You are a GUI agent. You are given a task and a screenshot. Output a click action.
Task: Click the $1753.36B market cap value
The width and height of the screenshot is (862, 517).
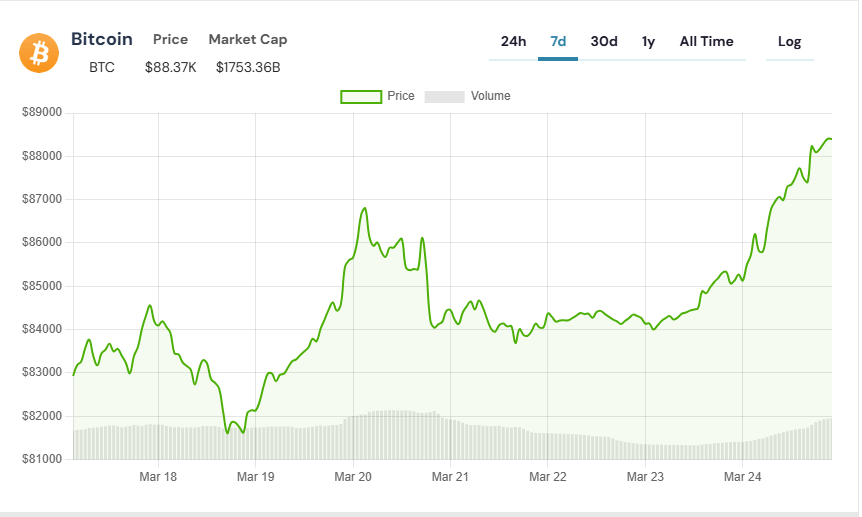click(x=248, y=68)
